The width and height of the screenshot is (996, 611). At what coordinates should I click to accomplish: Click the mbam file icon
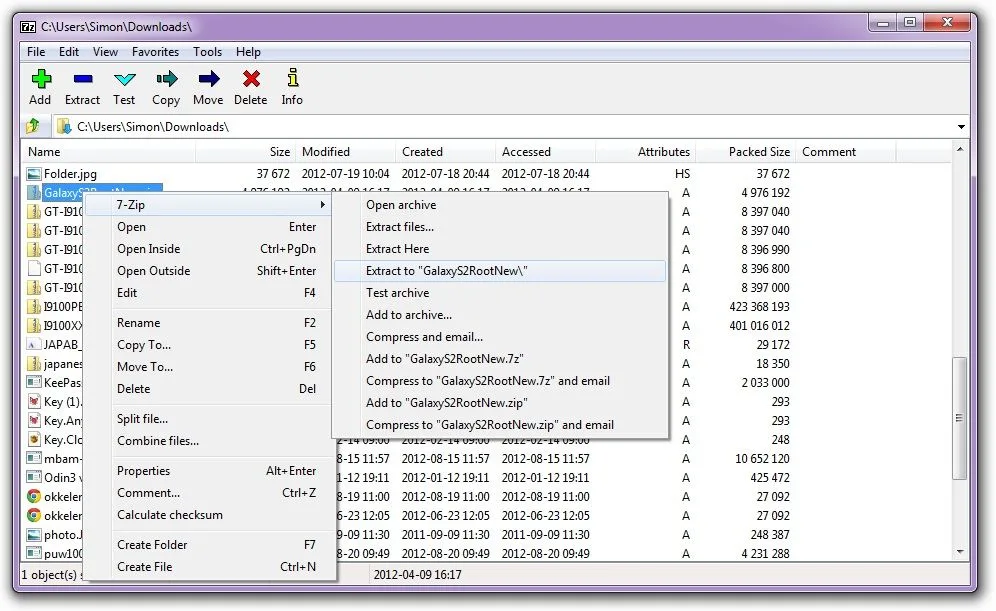point(34,459)
